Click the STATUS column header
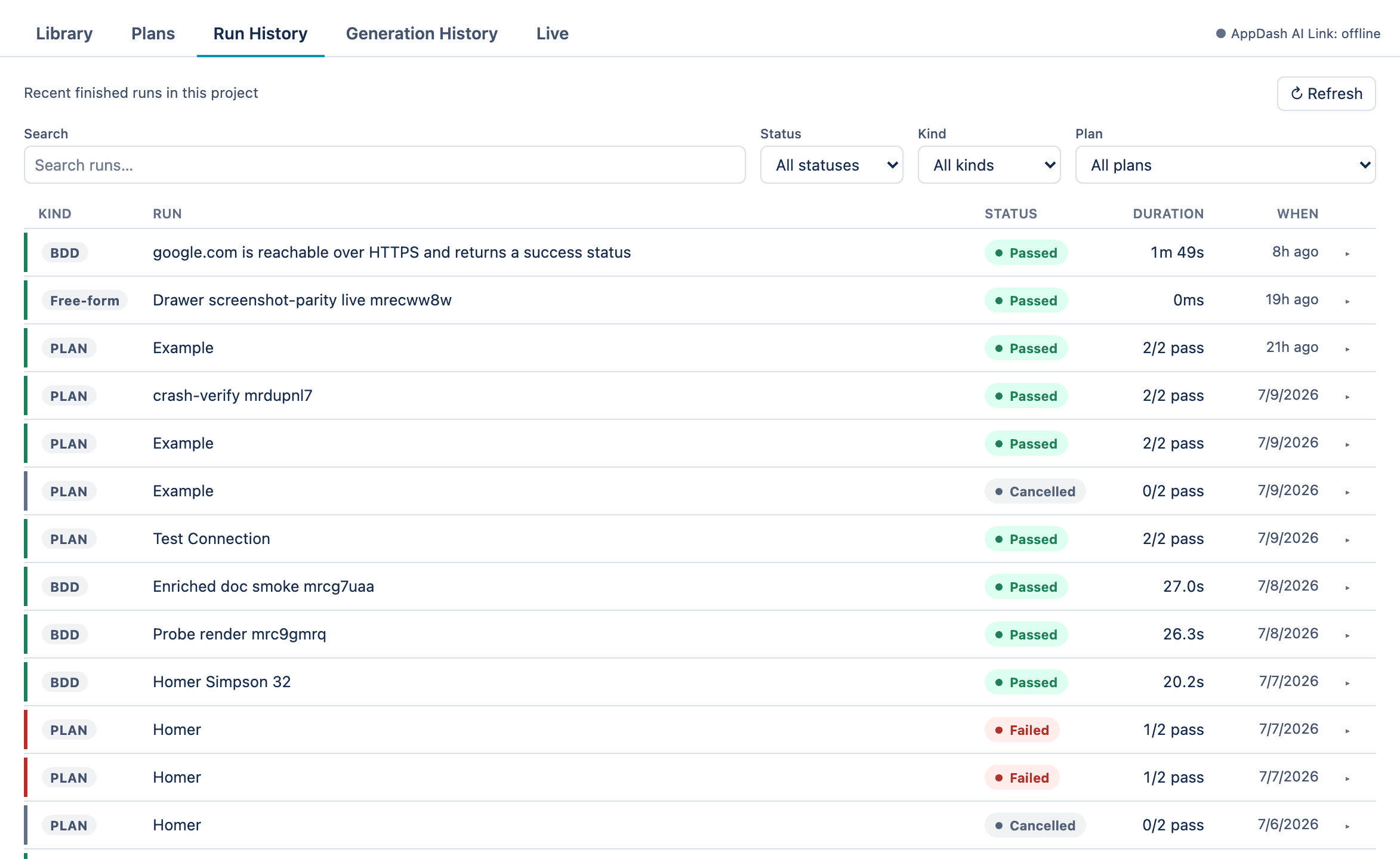 tap(1011, 214)
